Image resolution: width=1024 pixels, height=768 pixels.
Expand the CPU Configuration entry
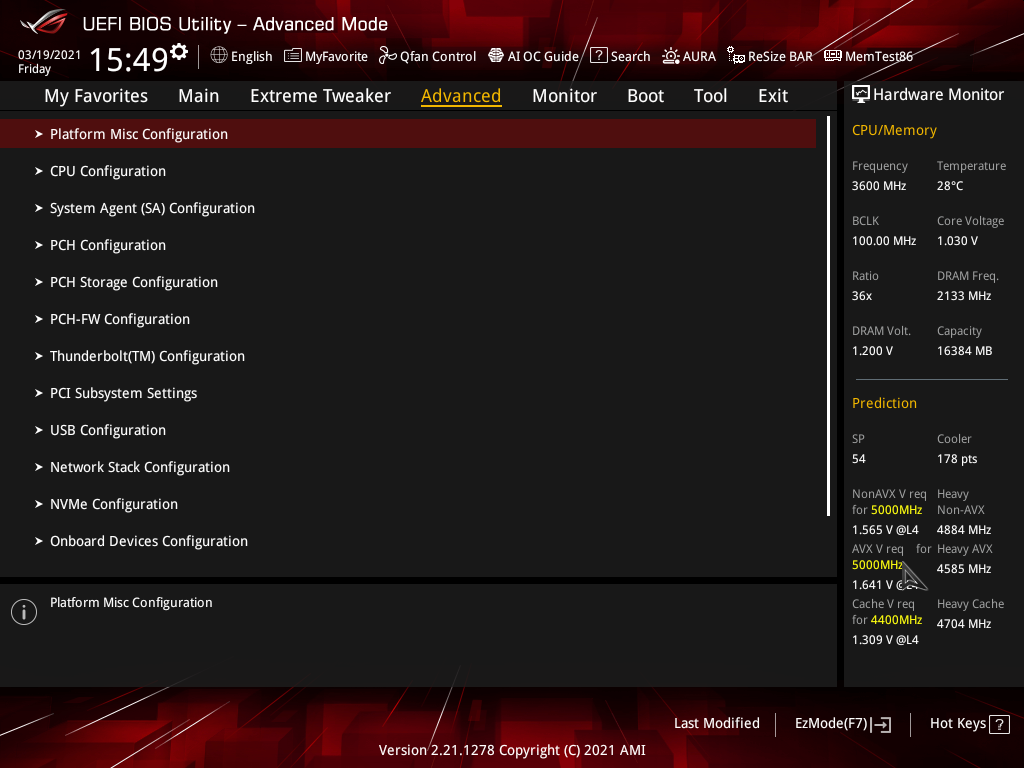click(x=408, y=171)
